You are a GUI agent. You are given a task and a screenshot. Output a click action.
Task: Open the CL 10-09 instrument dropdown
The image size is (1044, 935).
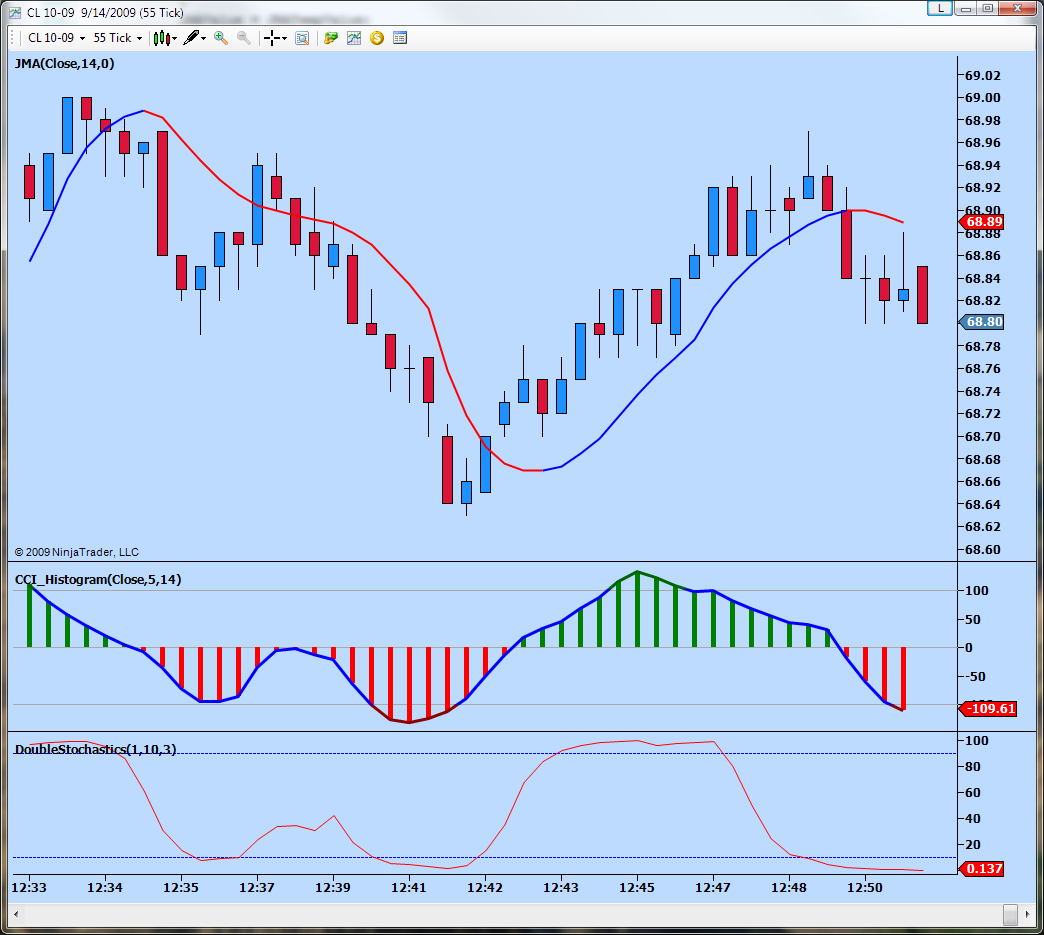(x=57, y=38)
